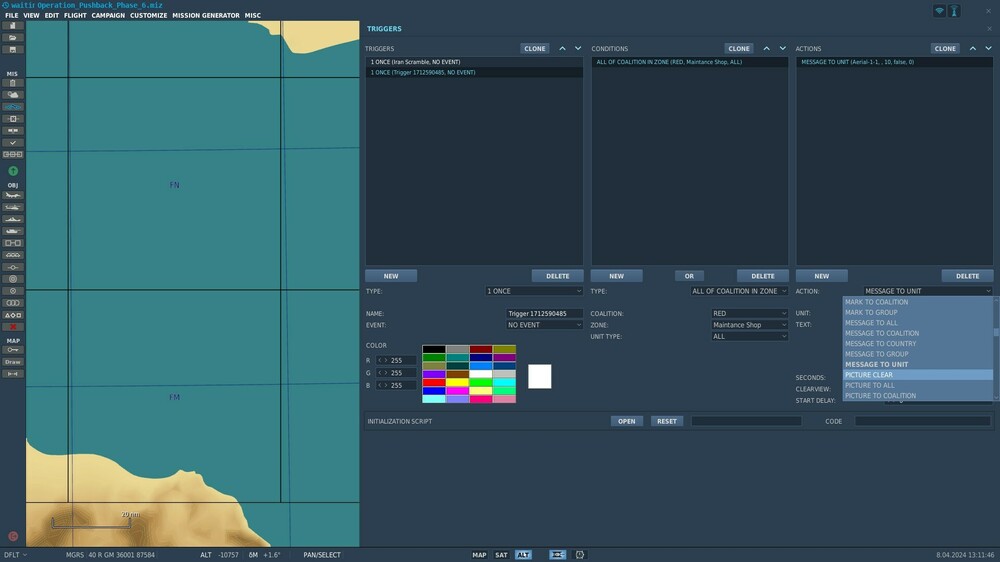Viewport: 1000px width, 562px height.
Task: Open the mission goals checkmark icon
Action: (13, 143)
